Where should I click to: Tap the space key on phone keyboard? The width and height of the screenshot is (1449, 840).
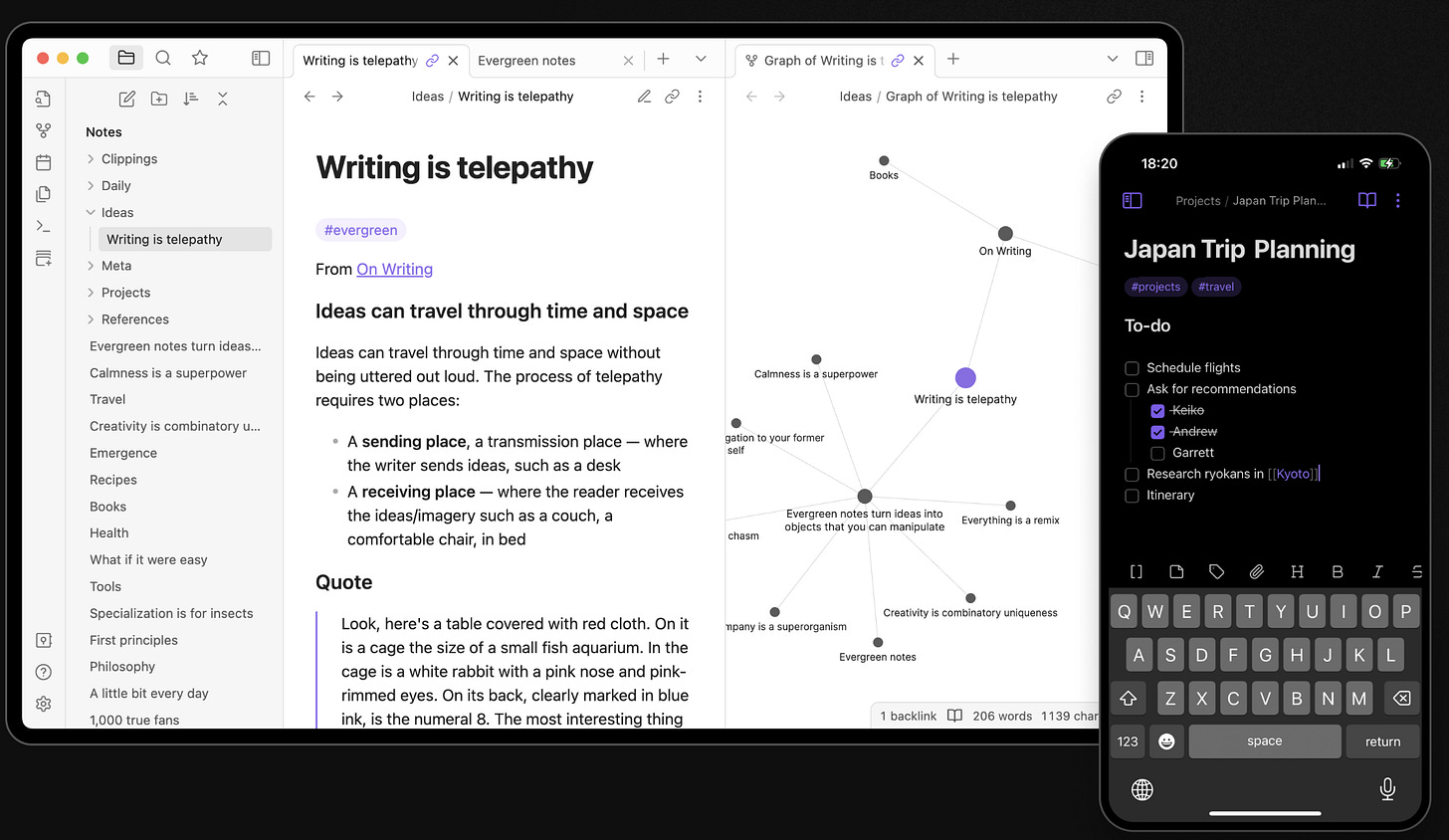(x=1265, y=740)
